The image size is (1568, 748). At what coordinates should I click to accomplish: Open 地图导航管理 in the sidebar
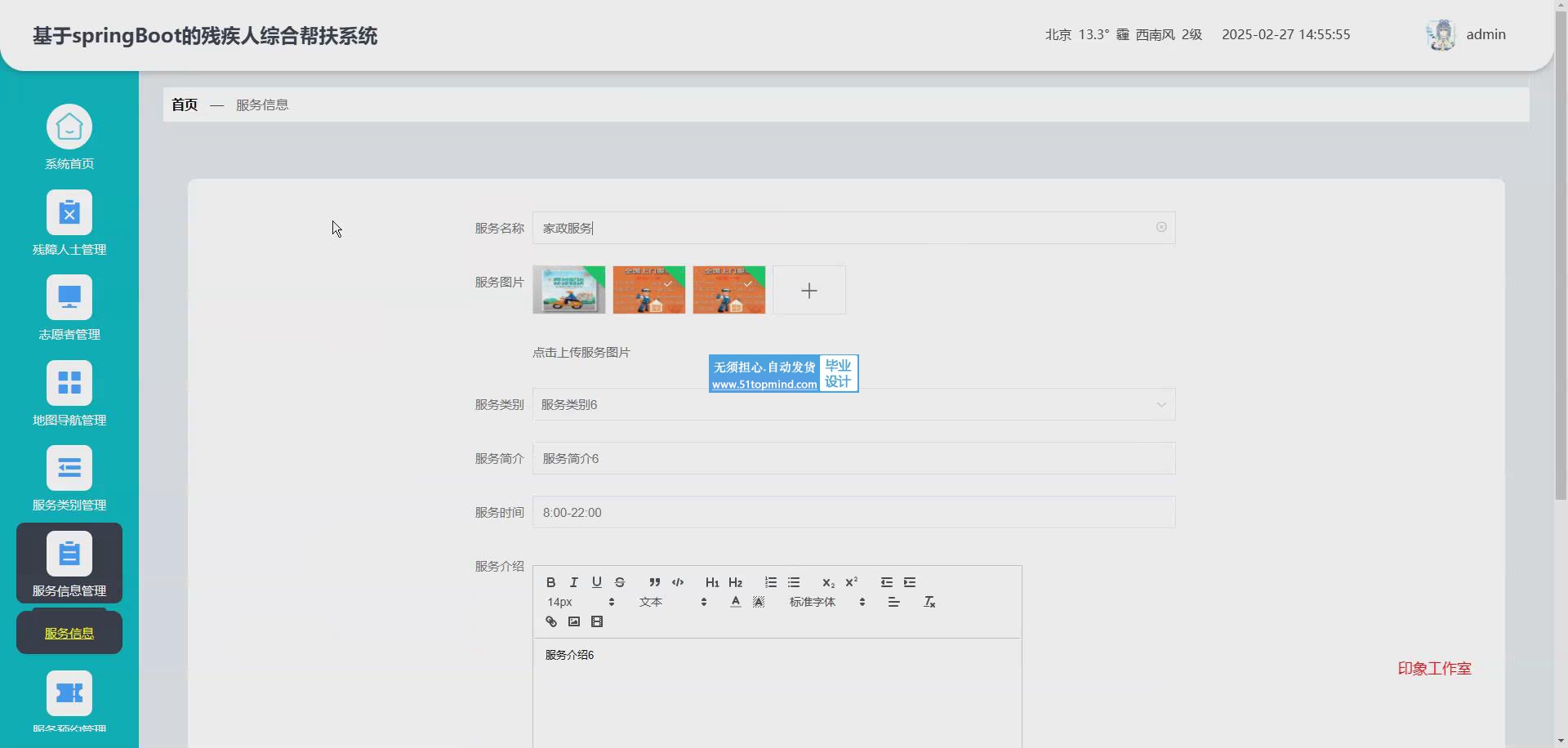[69, 394]
